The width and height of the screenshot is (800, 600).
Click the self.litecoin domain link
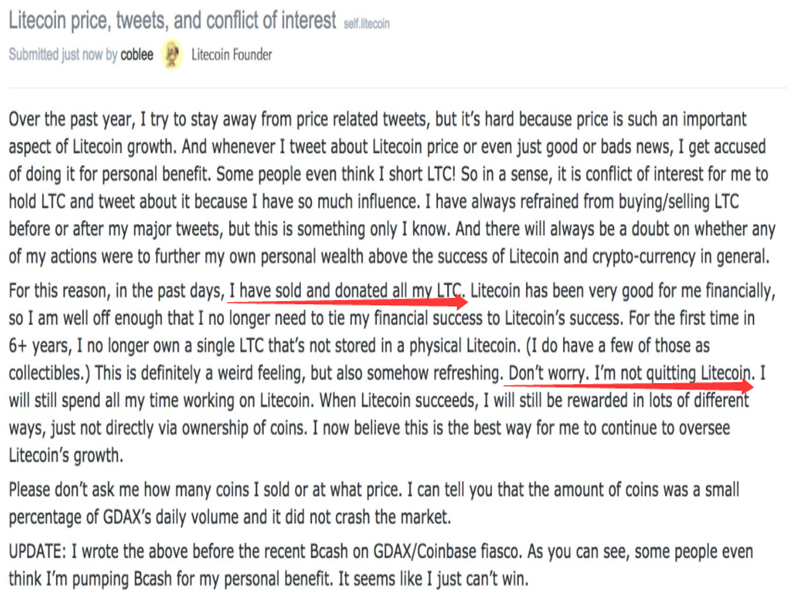click(x=366, y=23)
